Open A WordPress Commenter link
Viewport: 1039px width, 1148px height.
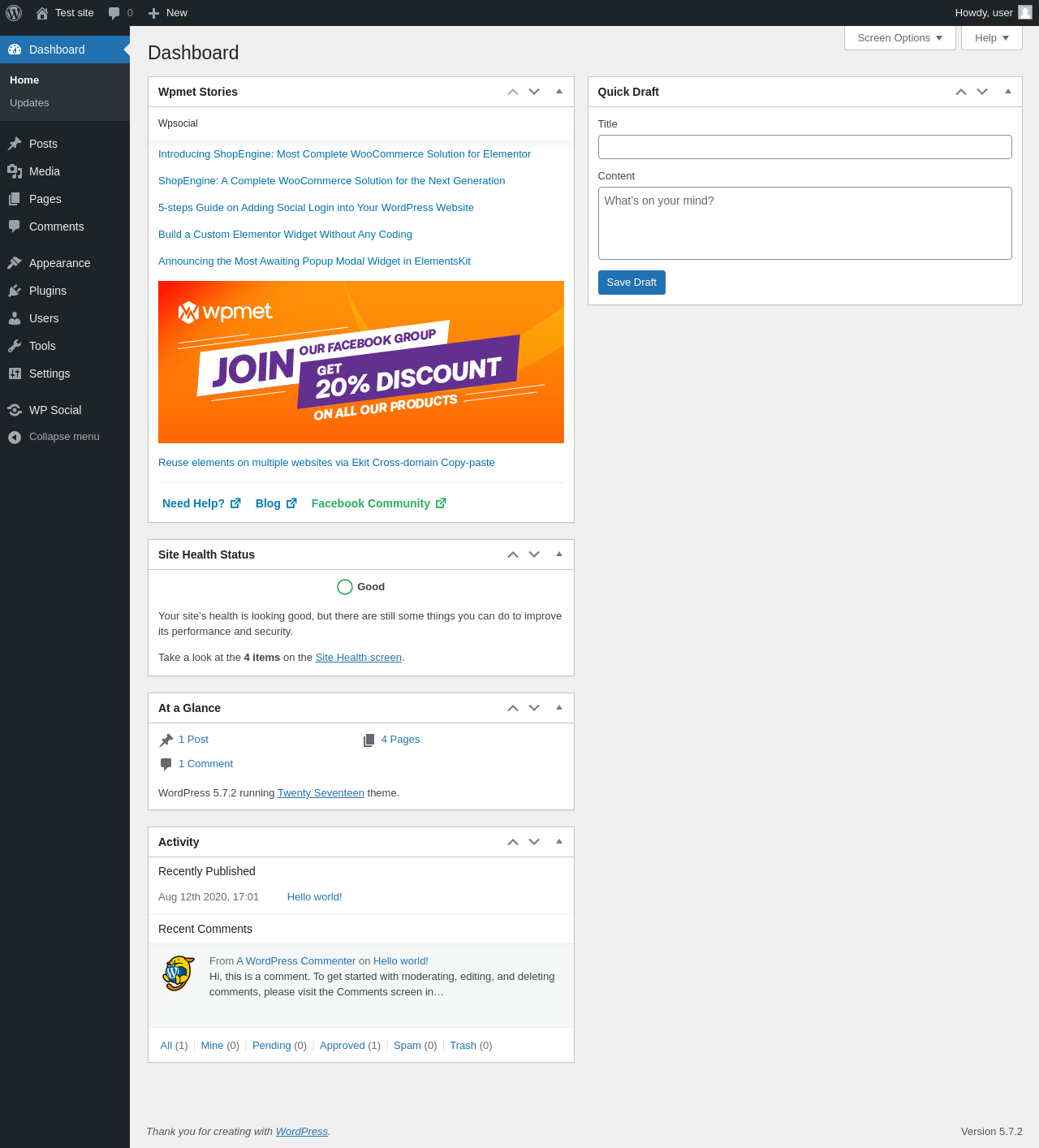[296, 961]
